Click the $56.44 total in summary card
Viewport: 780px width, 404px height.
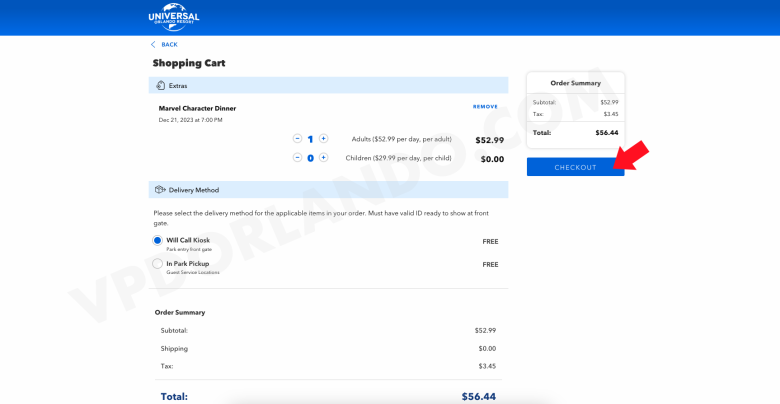[x=607, y=133]
